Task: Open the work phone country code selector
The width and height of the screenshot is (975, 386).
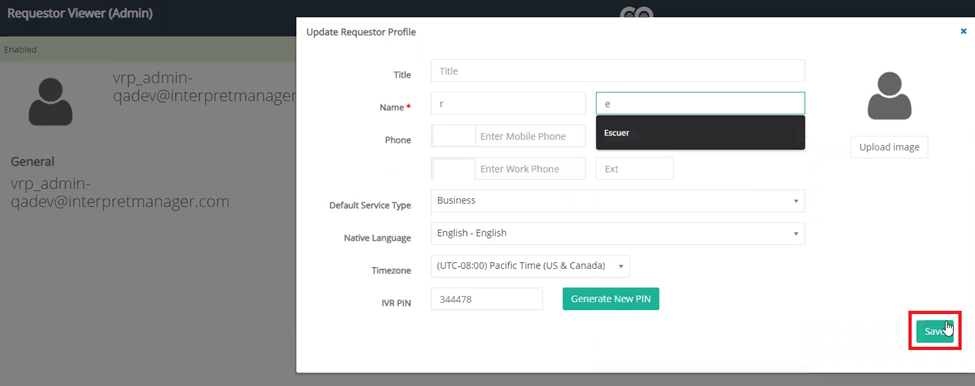Action: click(x=453, y=168)
